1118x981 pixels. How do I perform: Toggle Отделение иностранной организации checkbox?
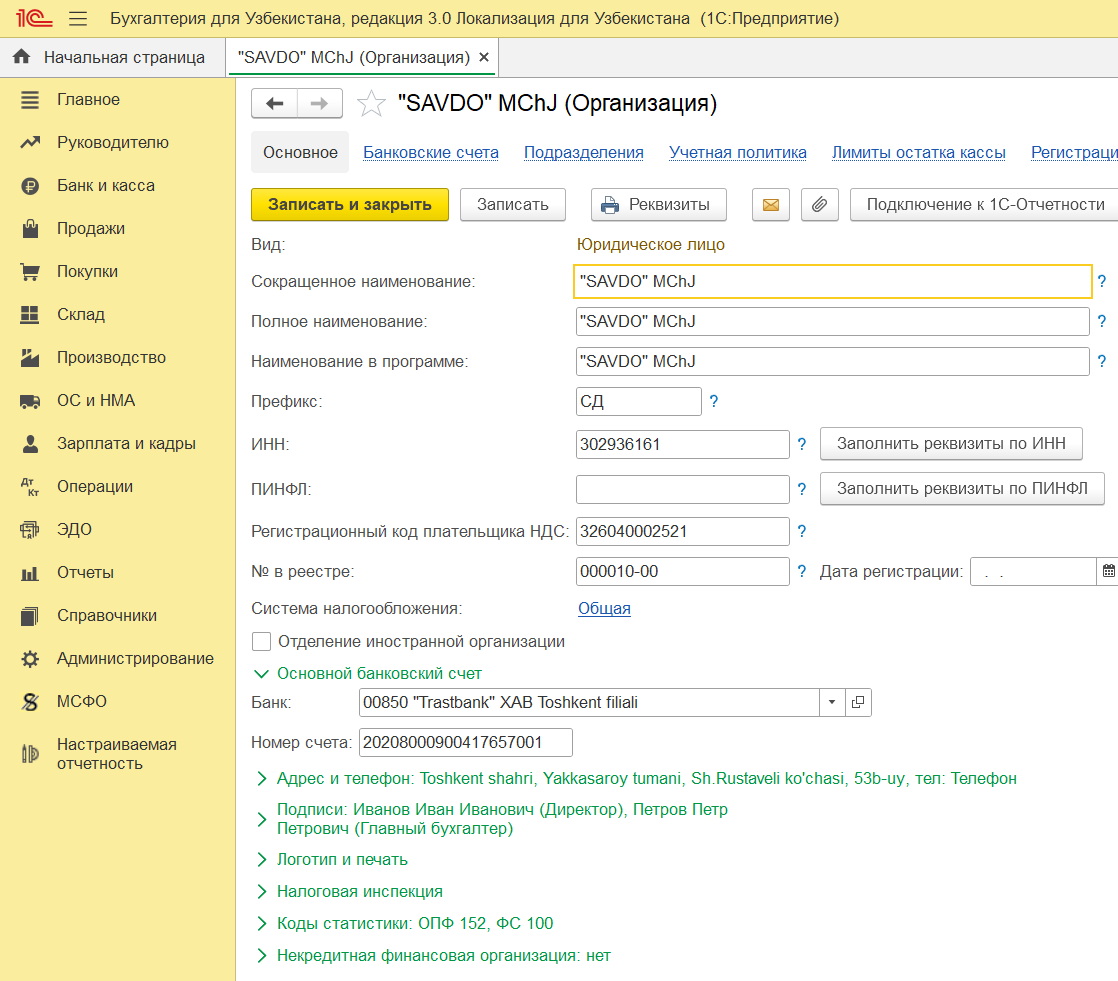pos(262,642)
